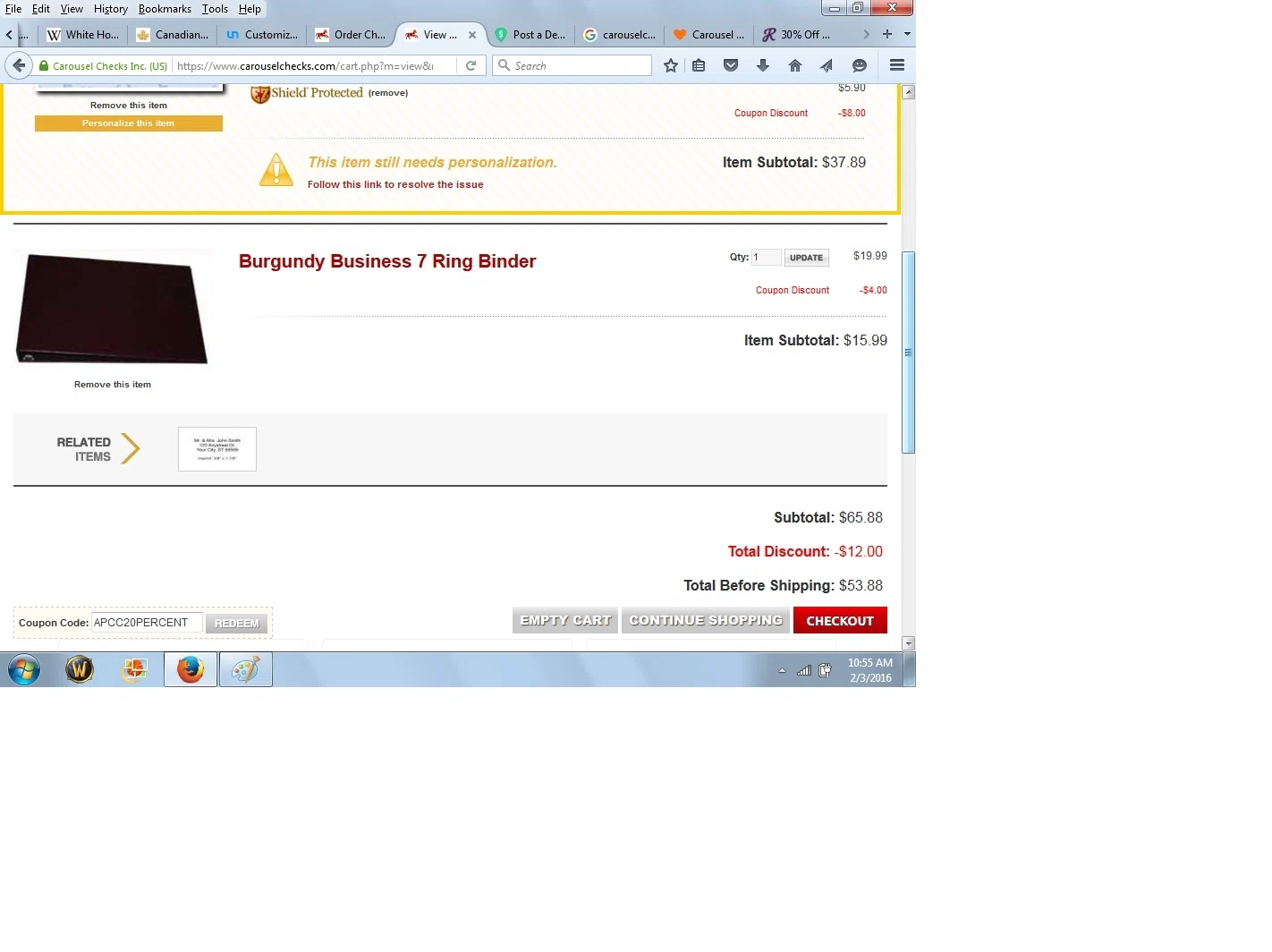Go to Firefox home page icon
This screenshot has height=952, width=1272.
pyautogui.click(x=795, y=65)
